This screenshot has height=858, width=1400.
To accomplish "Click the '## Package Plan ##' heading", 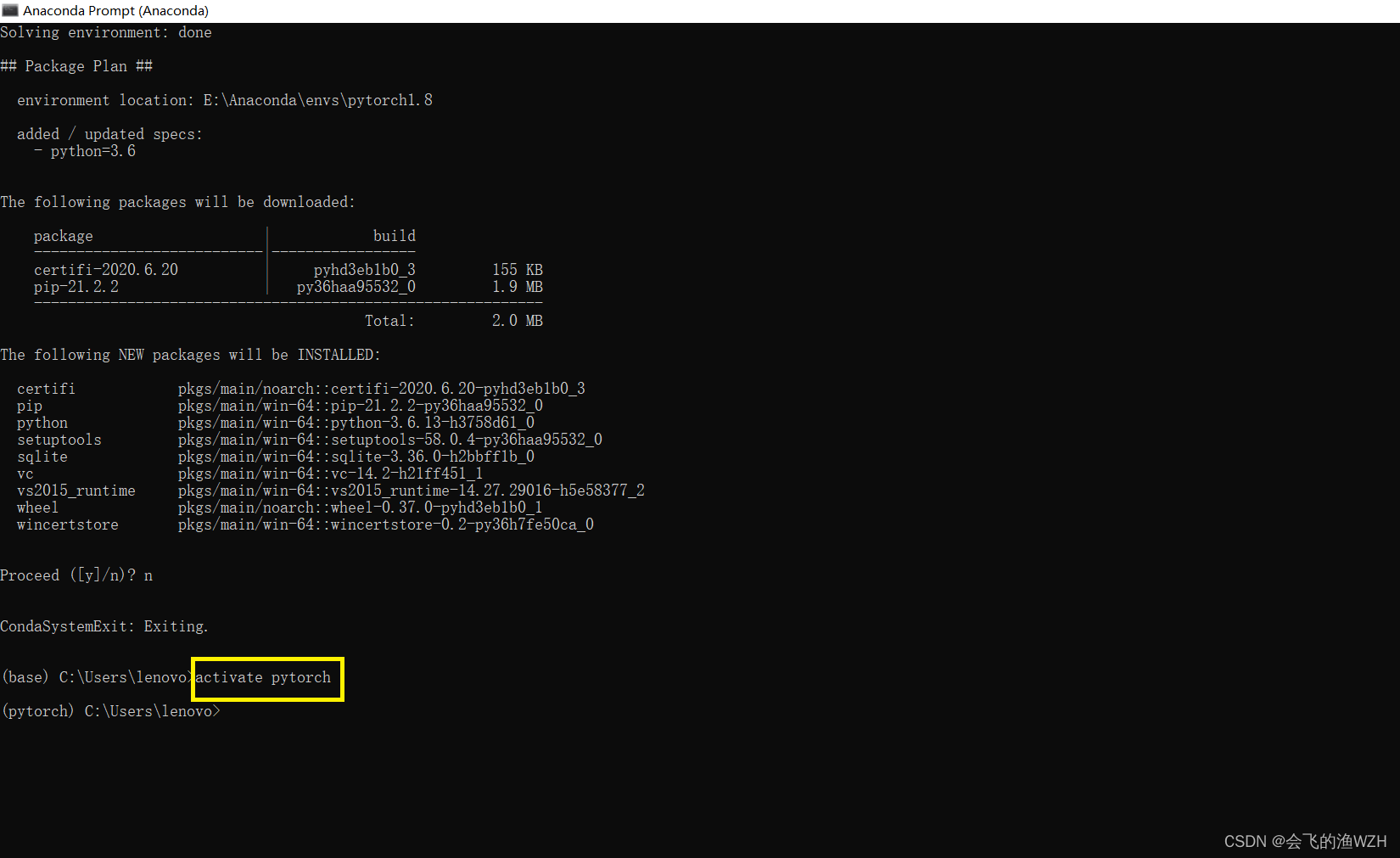I will [76, 66].
